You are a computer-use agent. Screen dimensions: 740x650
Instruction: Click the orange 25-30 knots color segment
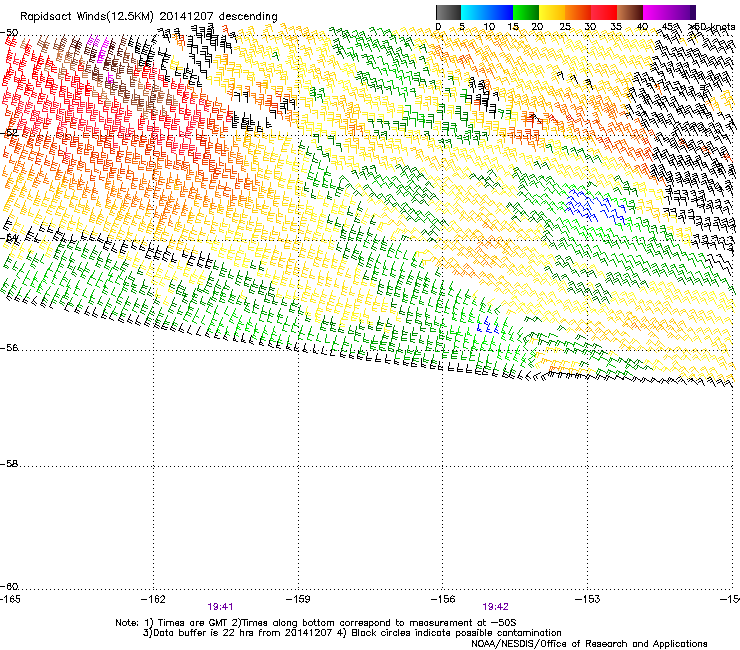(x=578, y=12)
